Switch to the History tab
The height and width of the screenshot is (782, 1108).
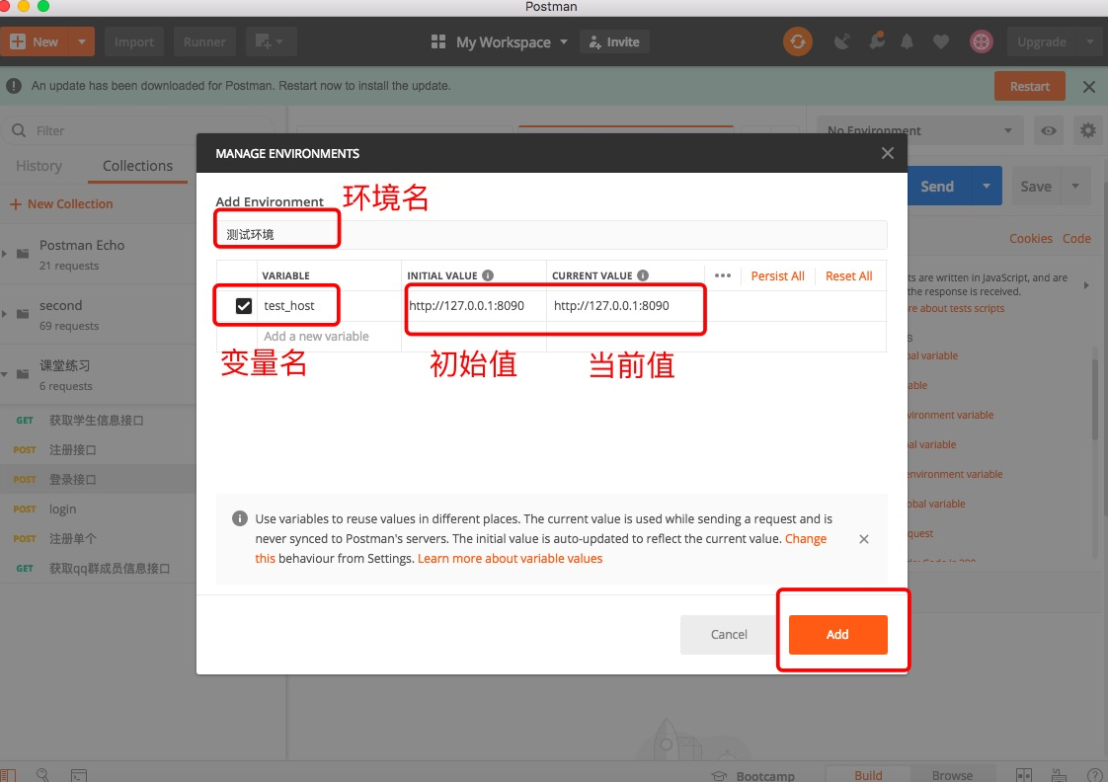point(39,166)
